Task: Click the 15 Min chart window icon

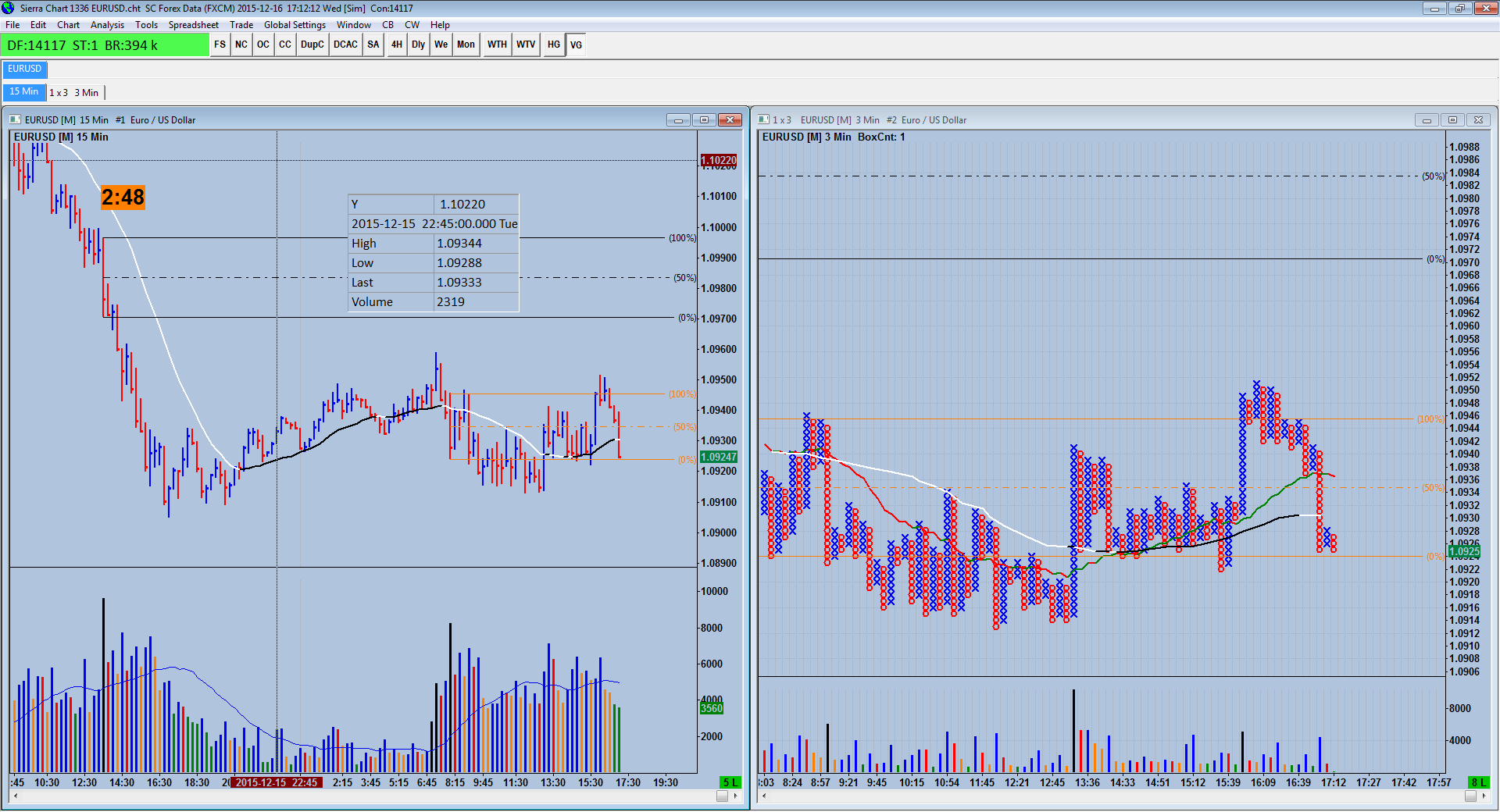Action: [x=15, y=119]
